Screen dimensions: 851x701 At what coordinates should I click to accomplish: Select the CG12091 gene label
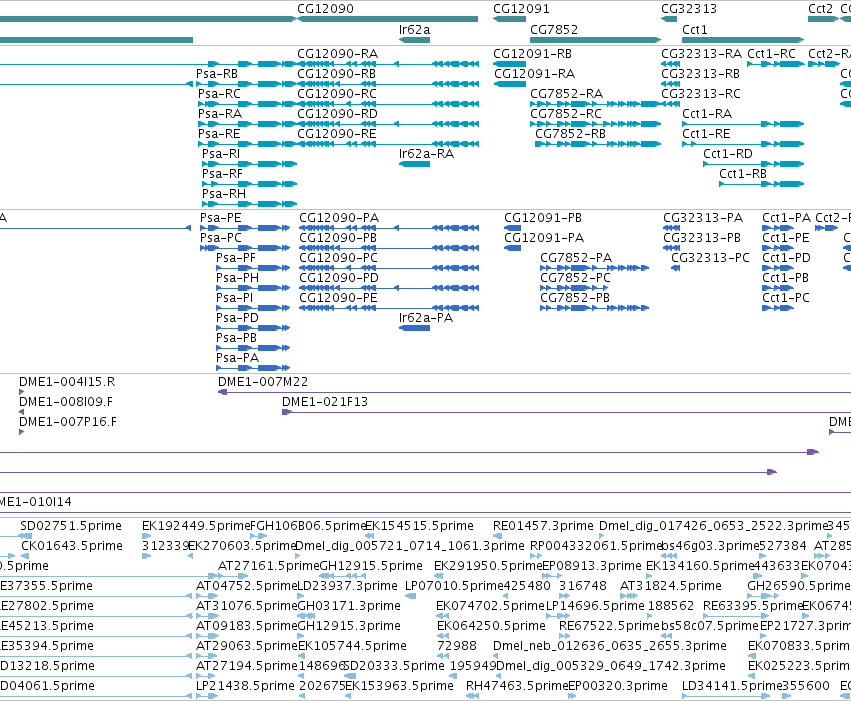tap(521, 9)
